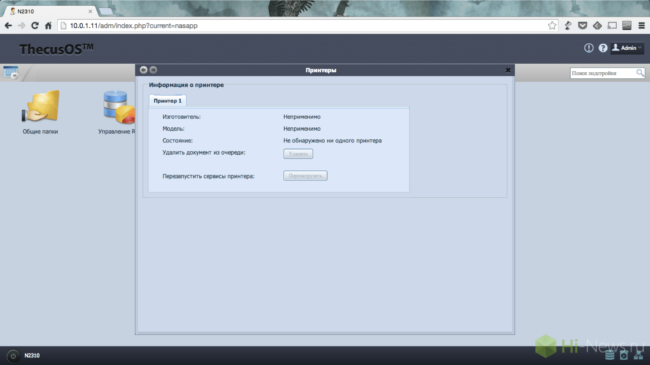
Task: Click the search magnifier icon
Action: pos(640,73)
